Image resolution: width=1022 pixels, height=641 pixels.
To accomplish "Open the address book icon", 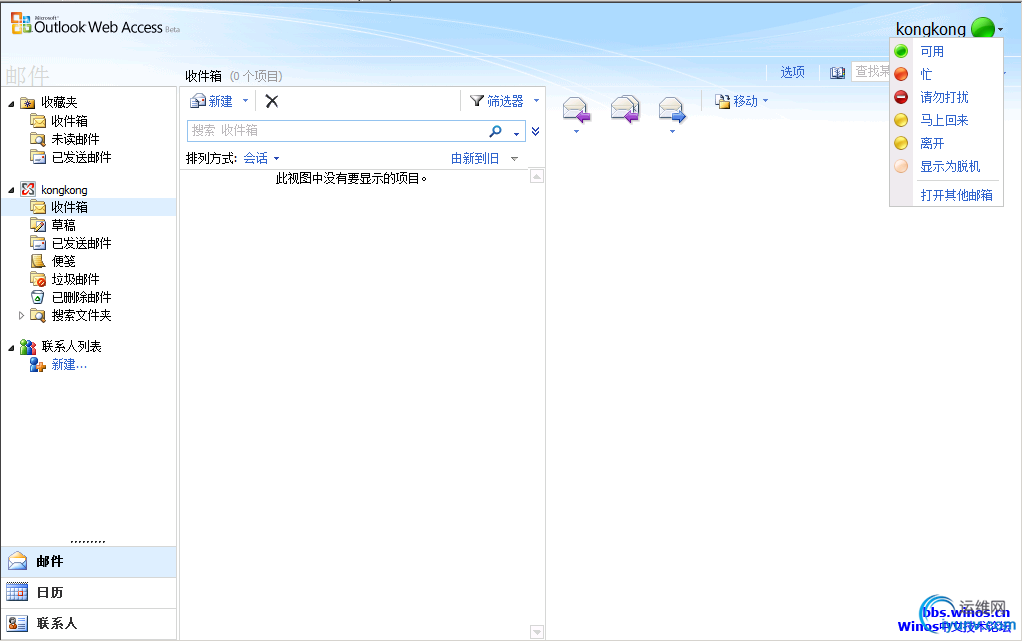I will pyautogui.click(x=838, y=72).
